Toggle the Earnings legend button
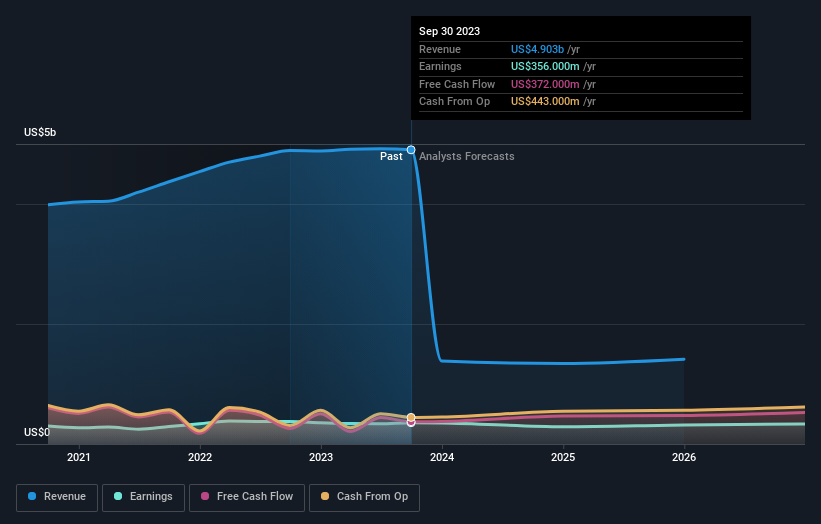The height and width of the screenshot is (524, 821). (x=143, y=497)
